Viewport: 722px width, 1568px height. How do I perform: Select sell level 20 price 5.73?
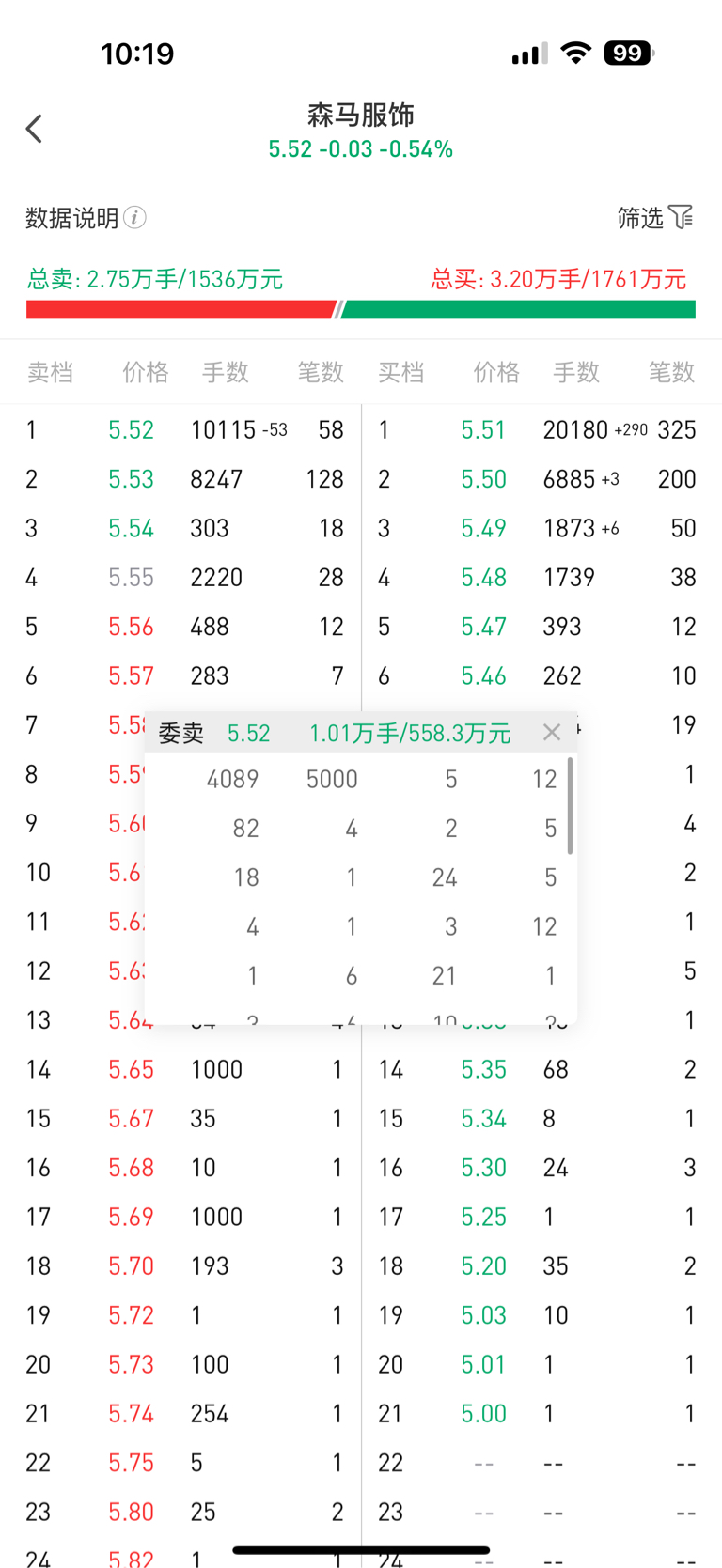click(131, 1364)
